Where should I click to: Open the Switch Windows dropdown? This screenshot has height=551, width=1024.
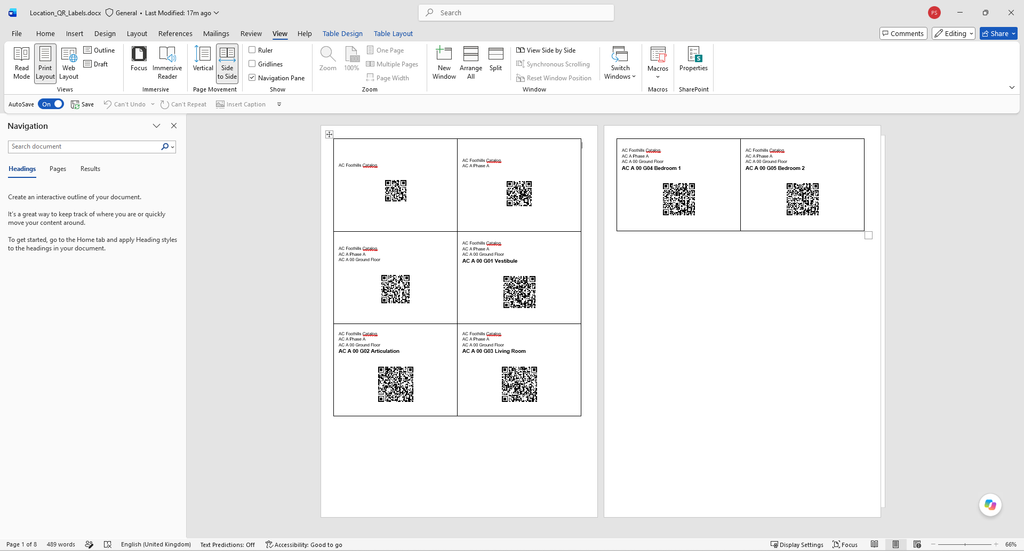pyautogui.click(x=620, y=63)
